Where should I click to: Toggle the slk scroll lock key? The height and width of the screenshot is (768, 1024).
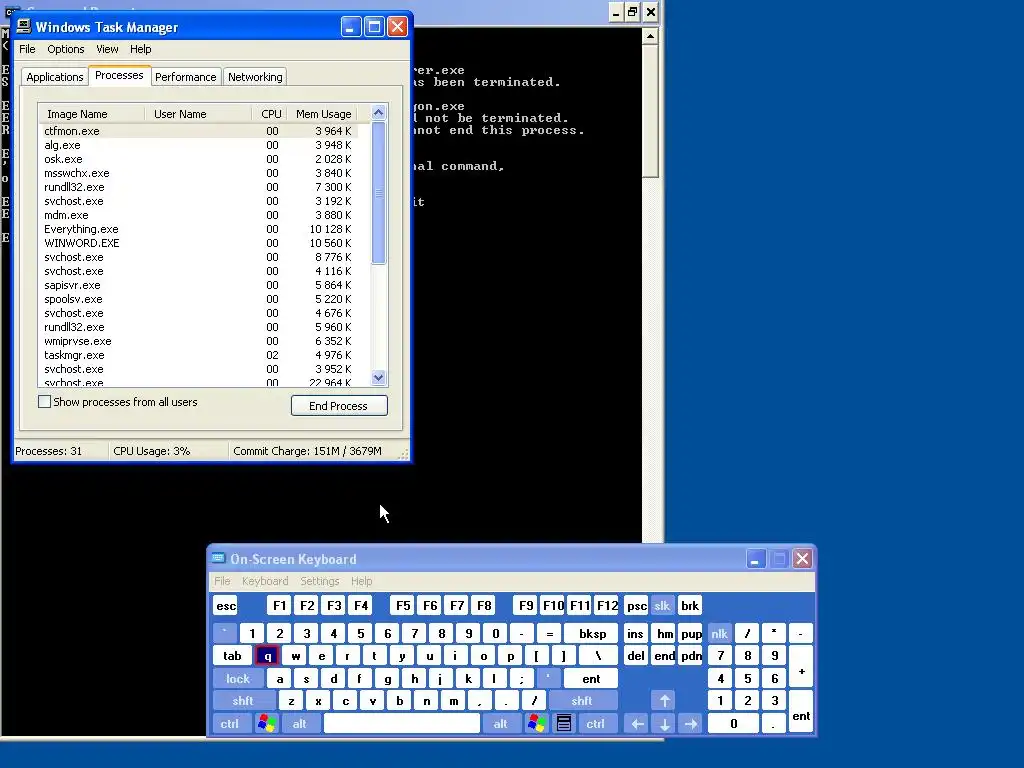pyautogui.click(x=662, y=606)
